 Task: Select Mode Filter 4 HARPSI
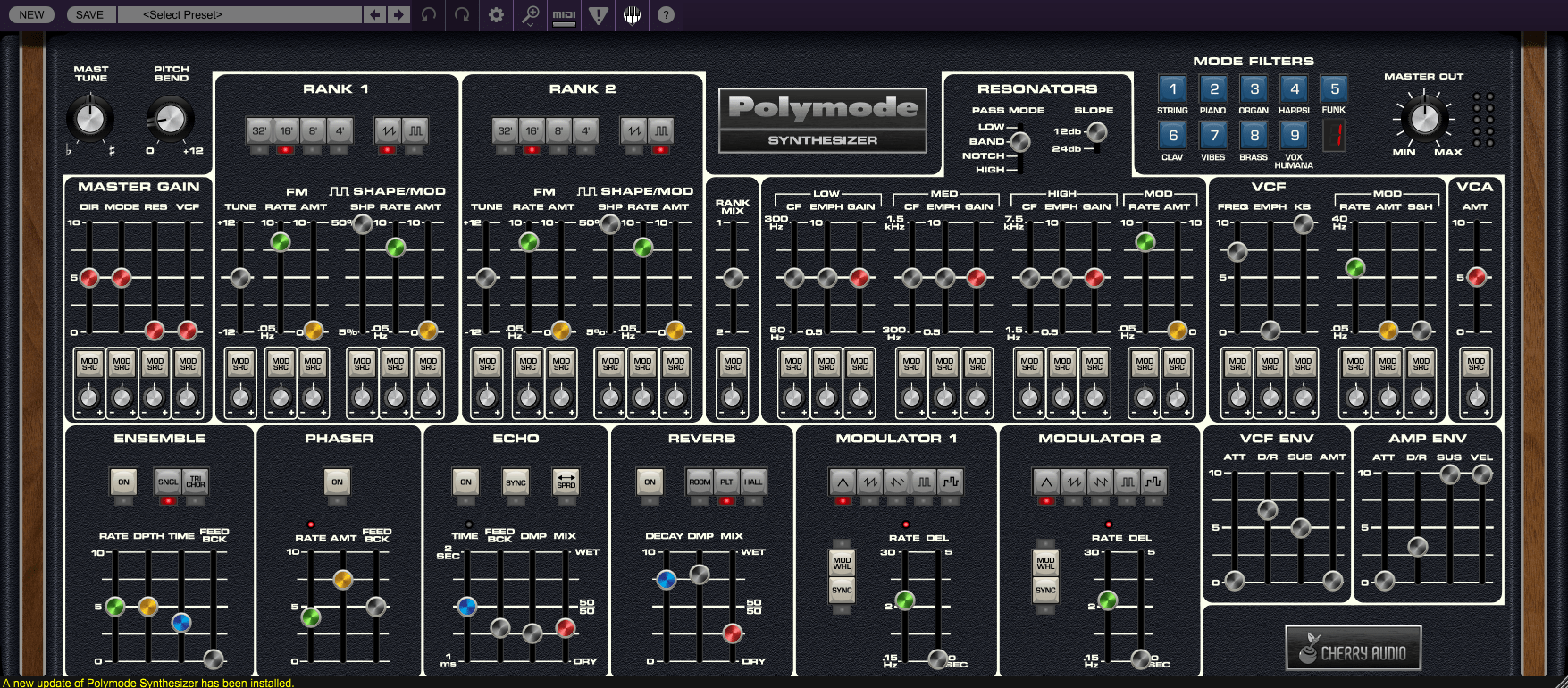tap(1295, 88)
